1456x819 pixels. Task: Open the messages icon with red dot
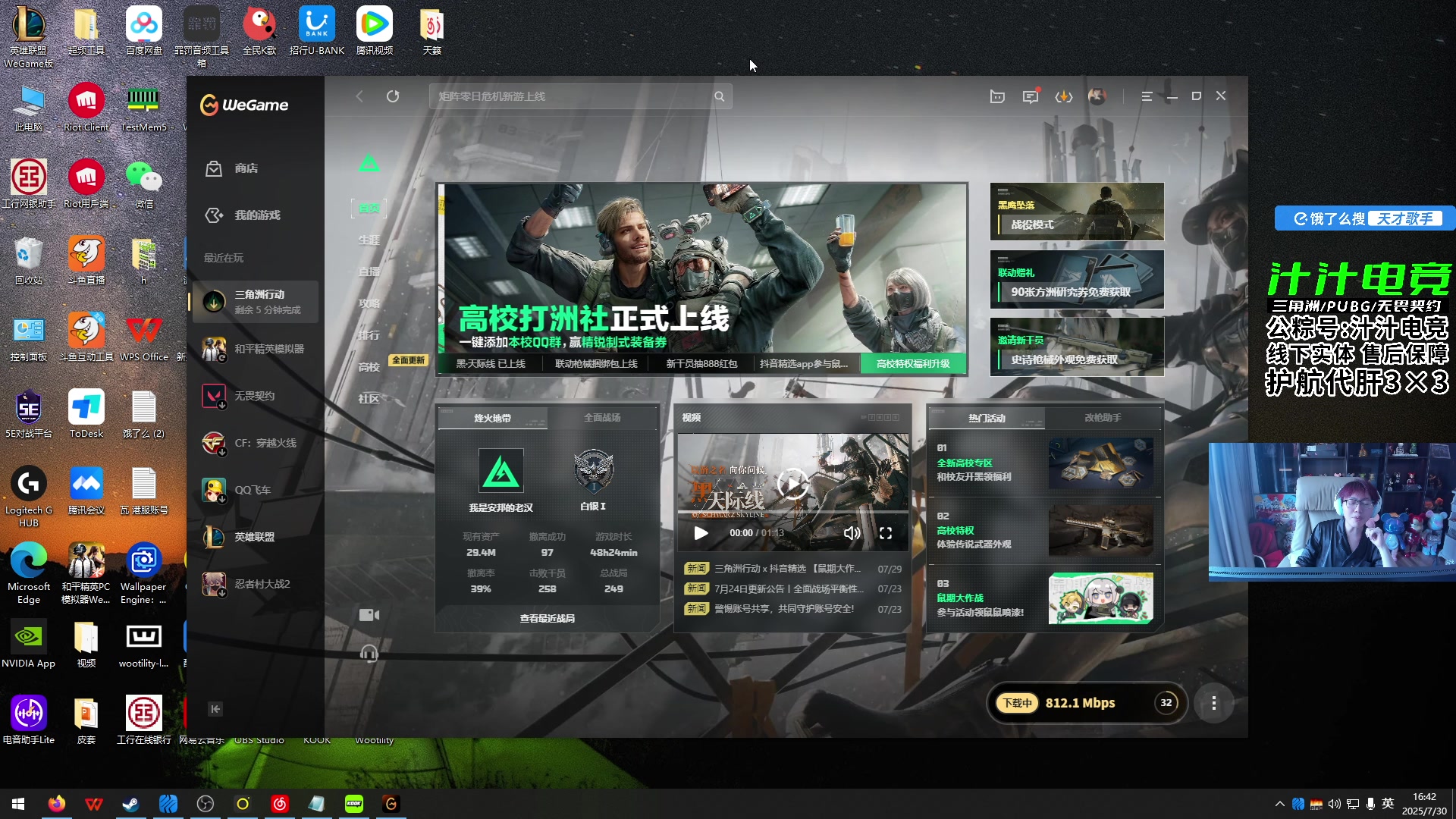1030,96
